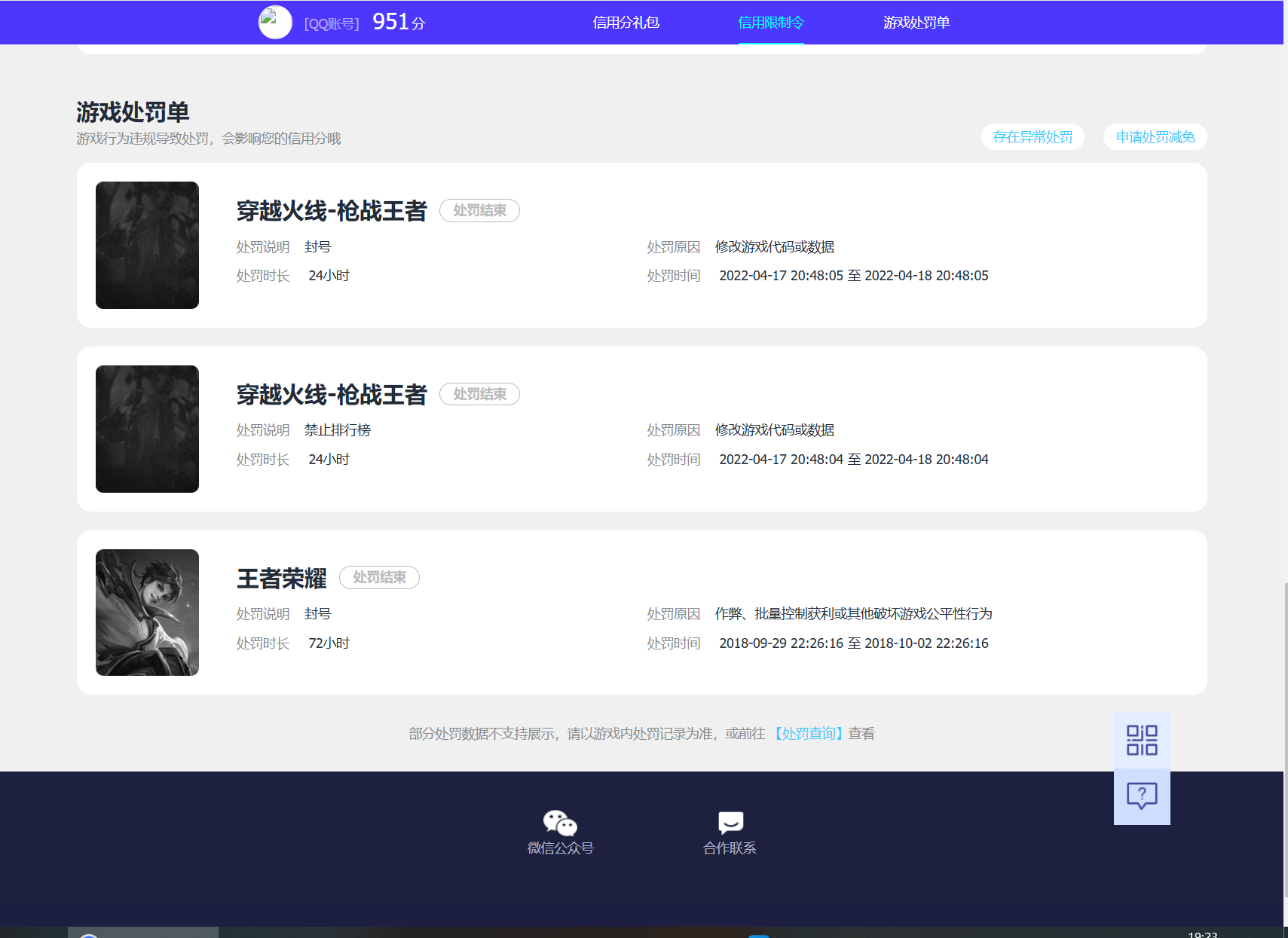Click the 951分 credit score
This screenshot has height=938, width=1288.
[x=399, y=22]
